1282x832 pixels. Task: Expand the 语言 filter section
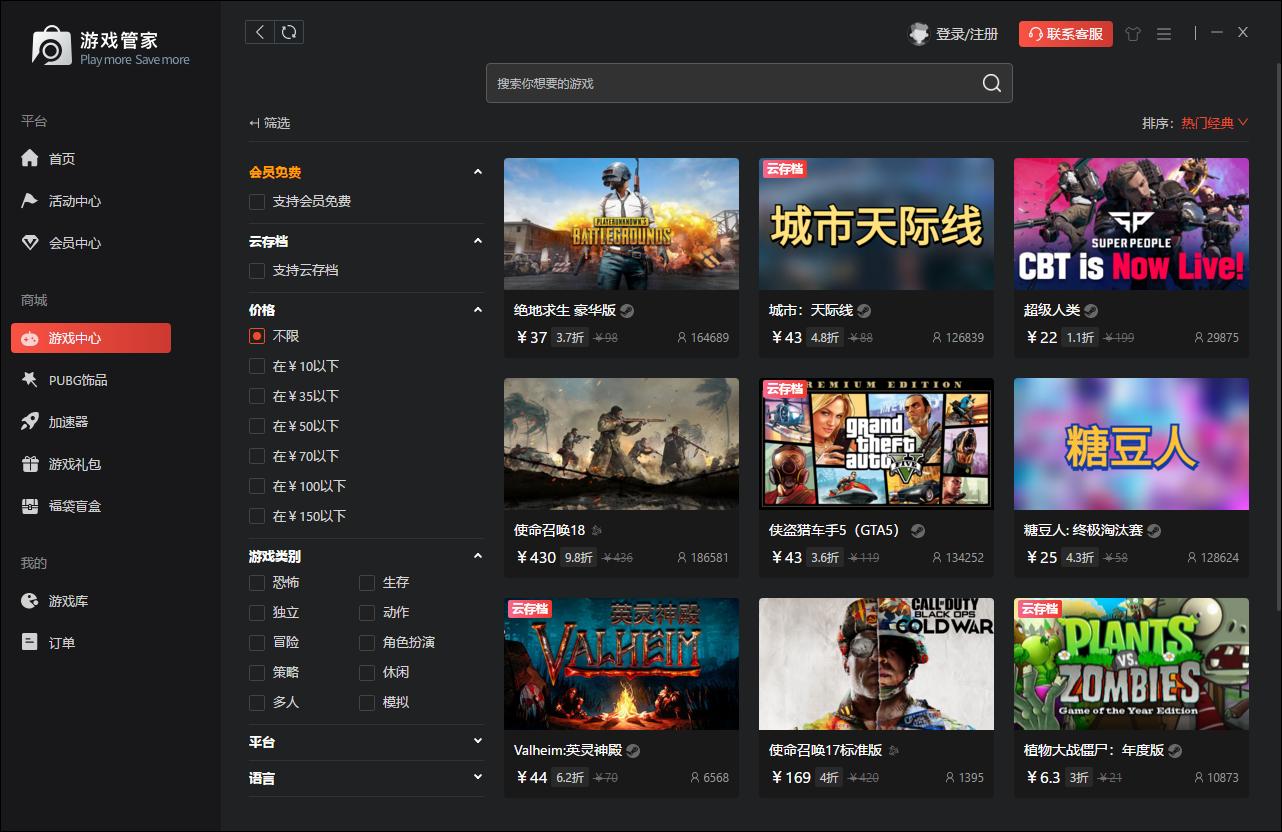click(477, 777)
